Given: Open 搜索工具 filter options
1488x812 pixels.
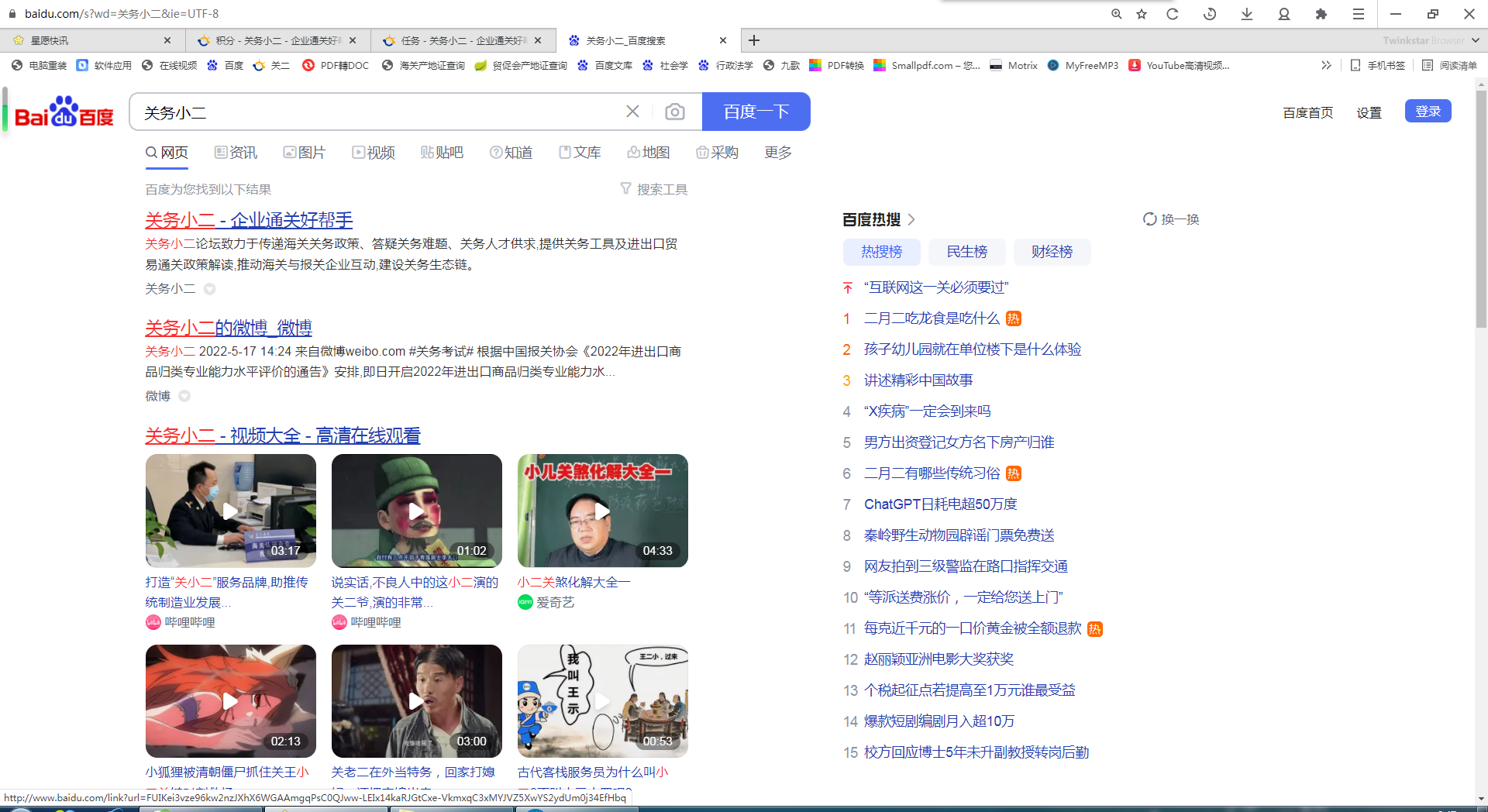Looking at the screenshot, I should [x=654, y=189].
